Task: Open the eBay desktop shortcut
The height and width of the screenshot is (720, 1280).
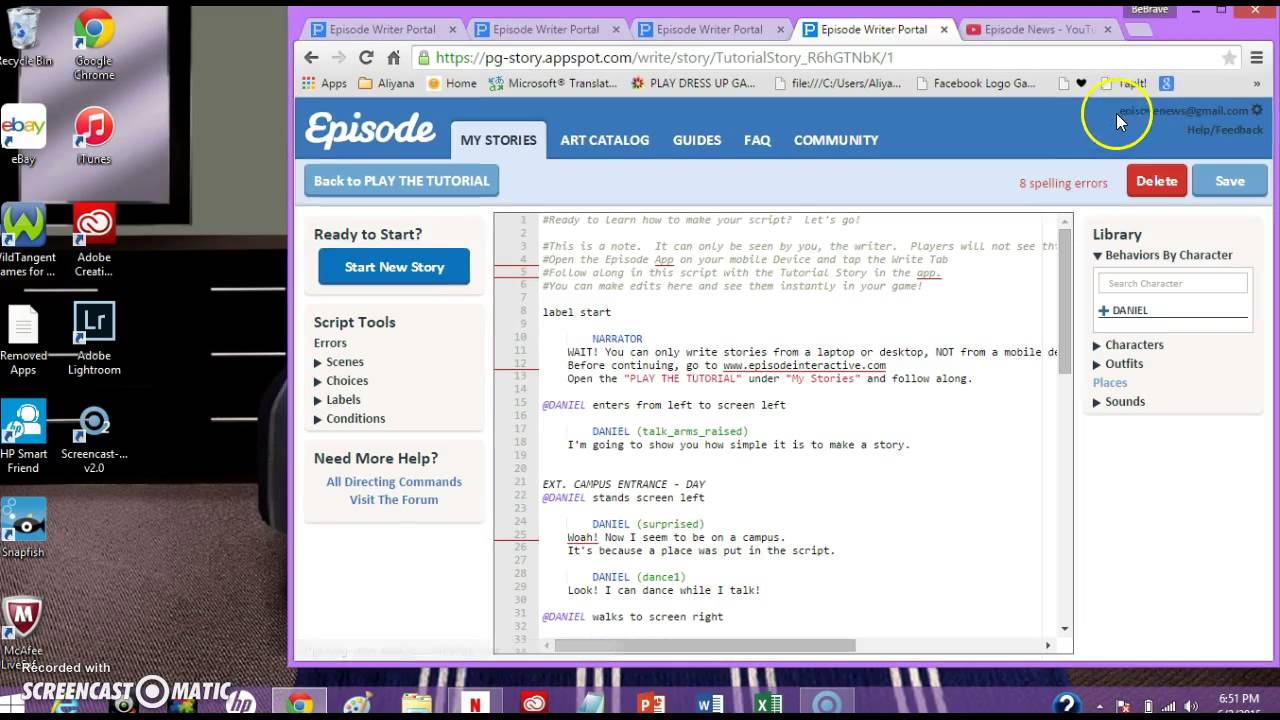Action: pos(23,135)
